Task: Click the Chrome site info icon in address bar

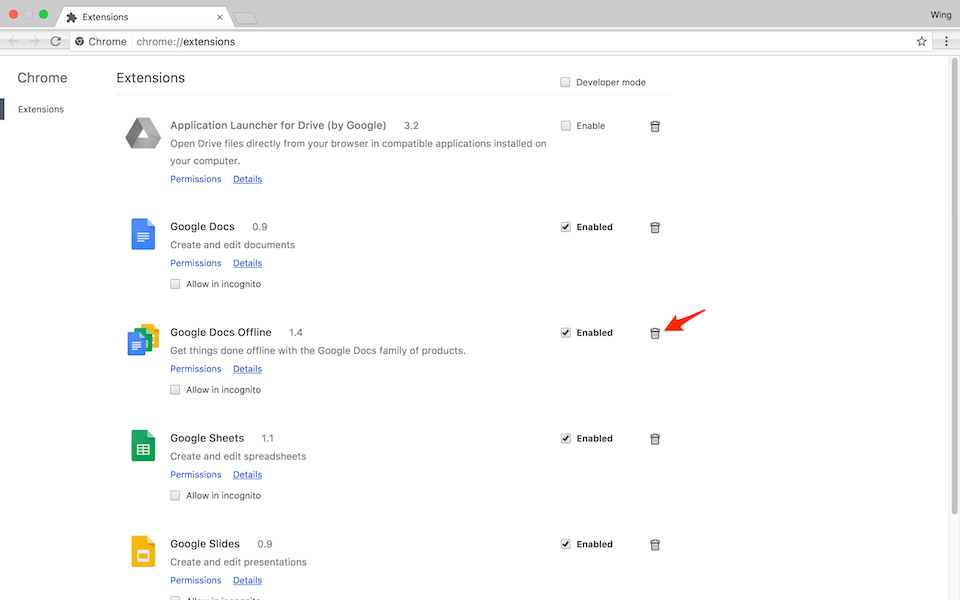Action: (80, 42)
